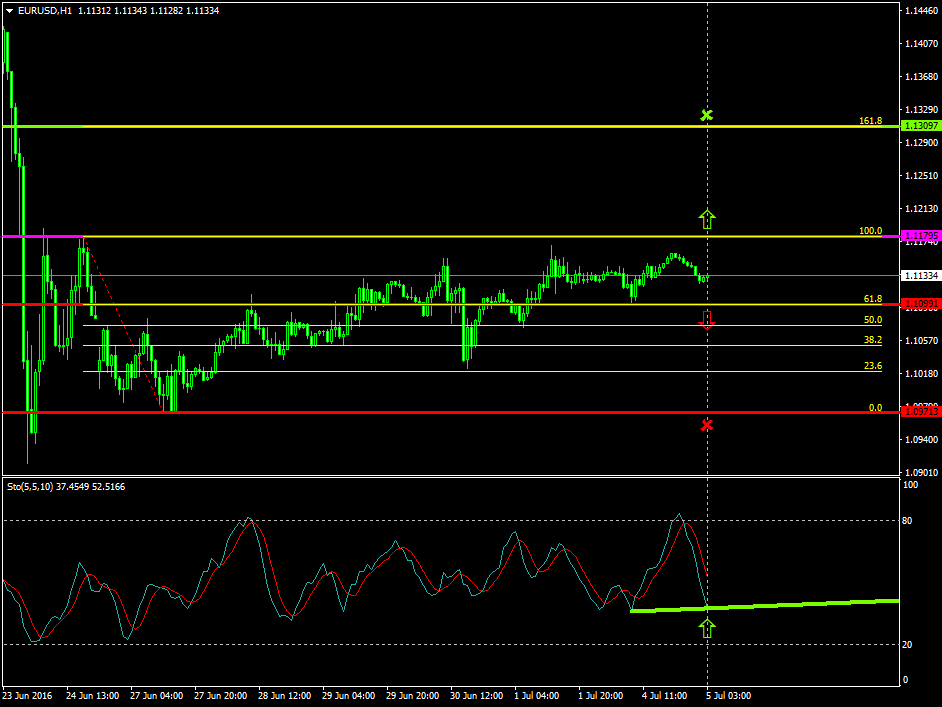942x707 pixels.
Task: Open the chart menu triangle beside EURUSD,H1
Action: point(9,10)
